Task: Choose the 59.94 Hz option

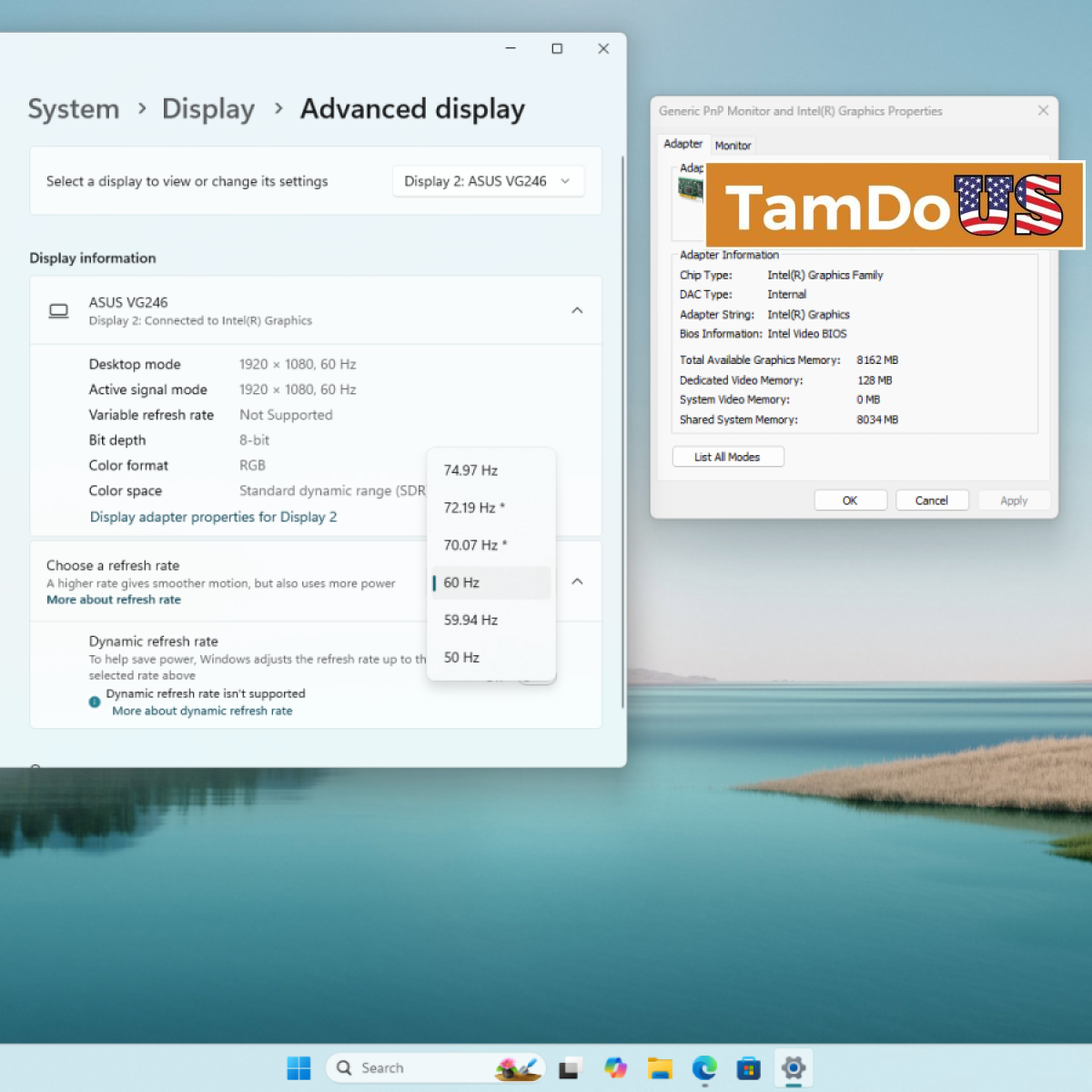Action: coord(470,620)
